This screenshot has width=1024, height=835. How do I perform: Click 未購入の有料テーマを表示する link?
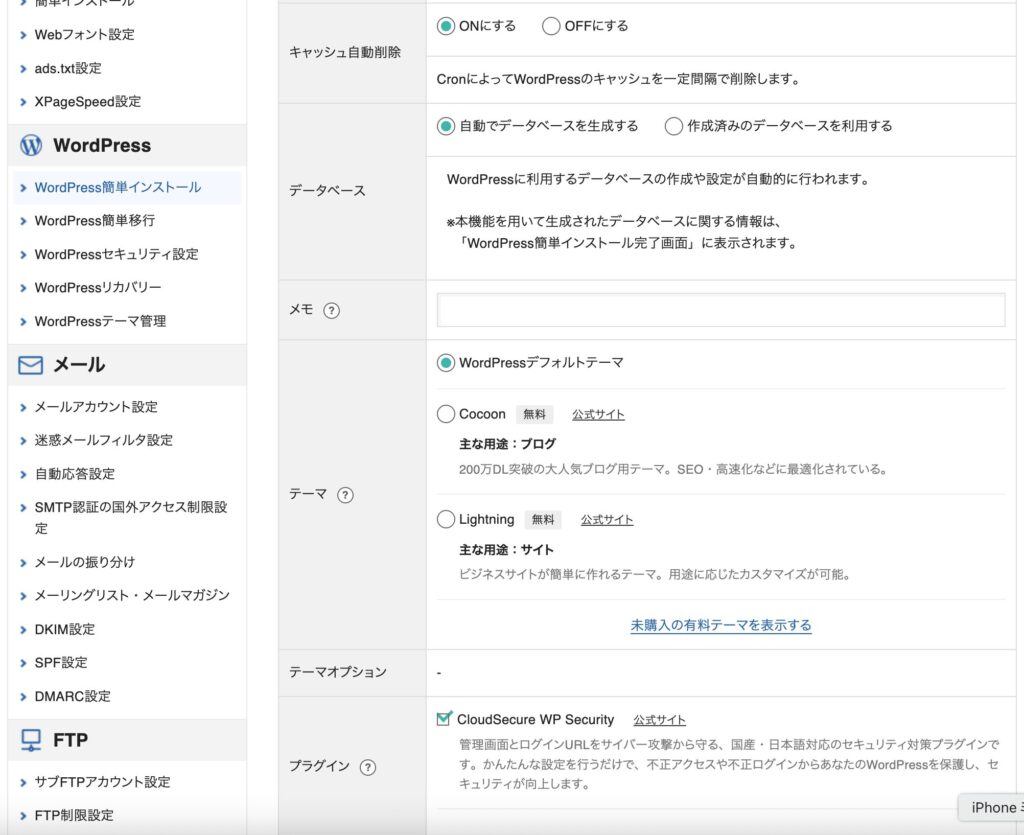pyautogui.click(x=721, y=625)
